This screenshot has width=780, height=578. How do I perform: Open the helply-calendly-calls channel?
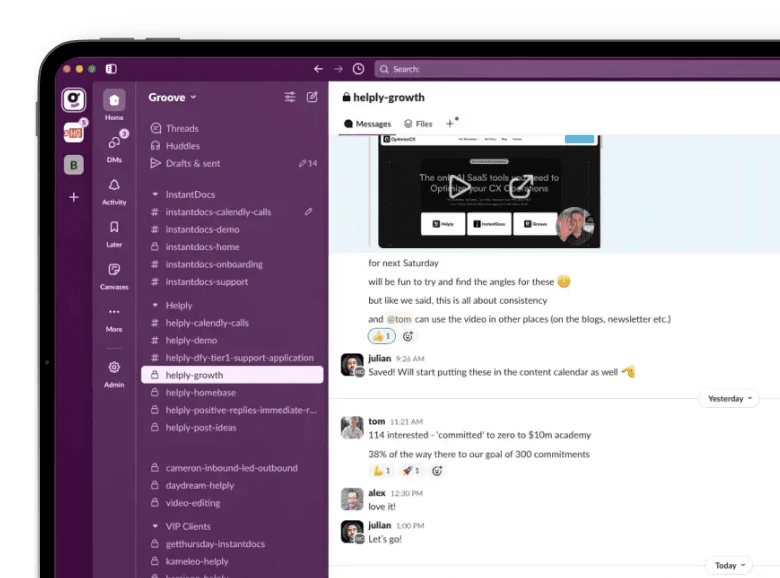click(232, 323)
